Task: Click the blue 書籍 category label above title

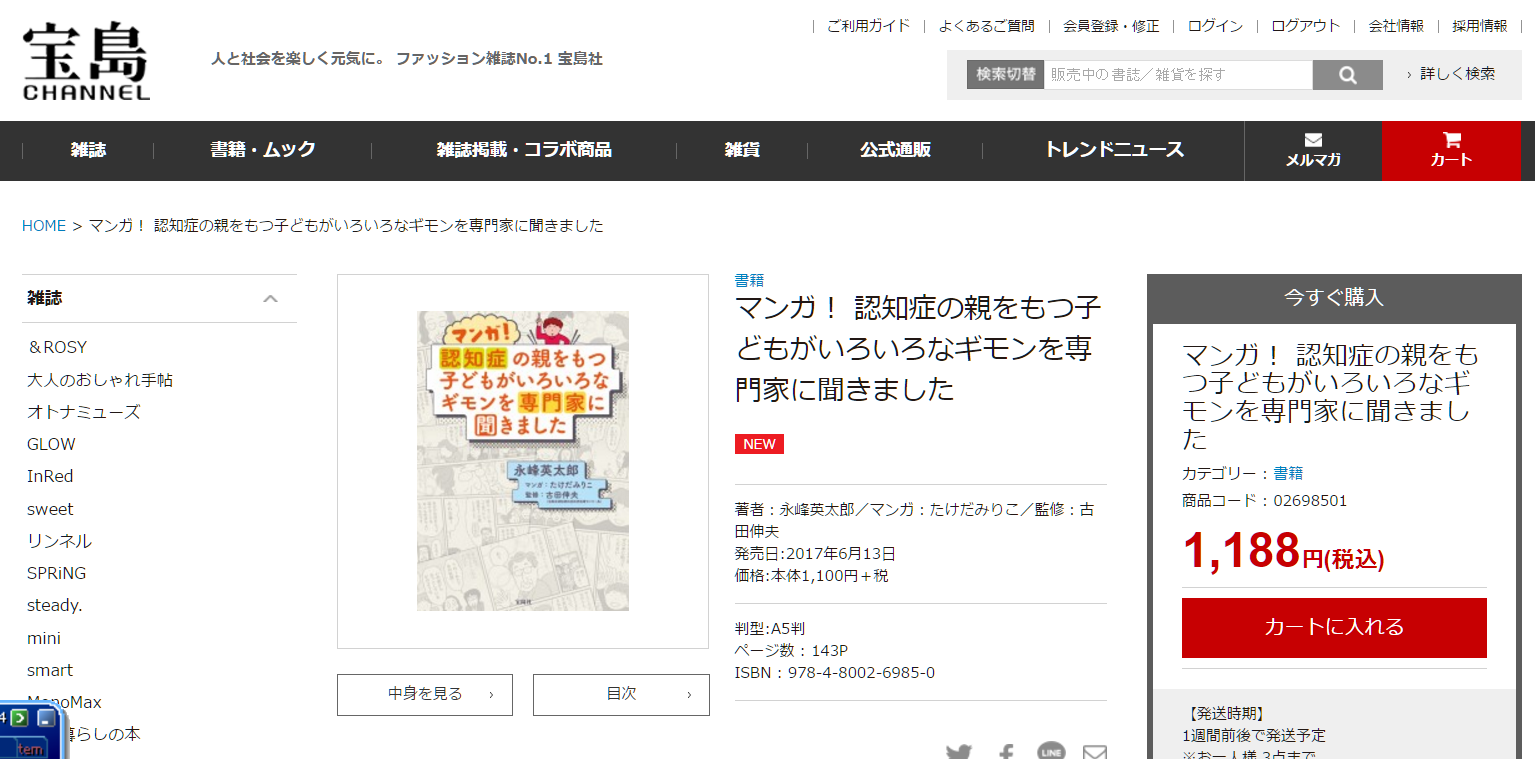Action: click(x=749, y=281)
